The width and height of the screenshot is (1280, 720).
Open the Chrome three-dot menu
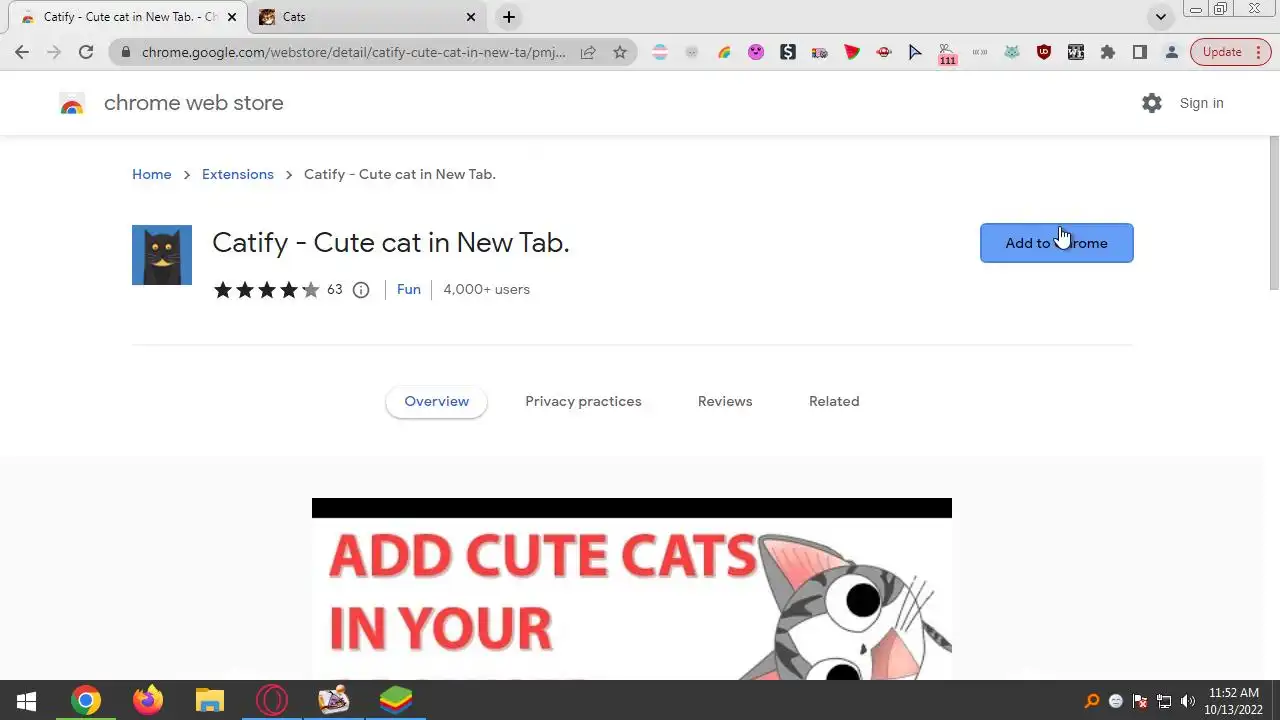tap(1258, 52)
